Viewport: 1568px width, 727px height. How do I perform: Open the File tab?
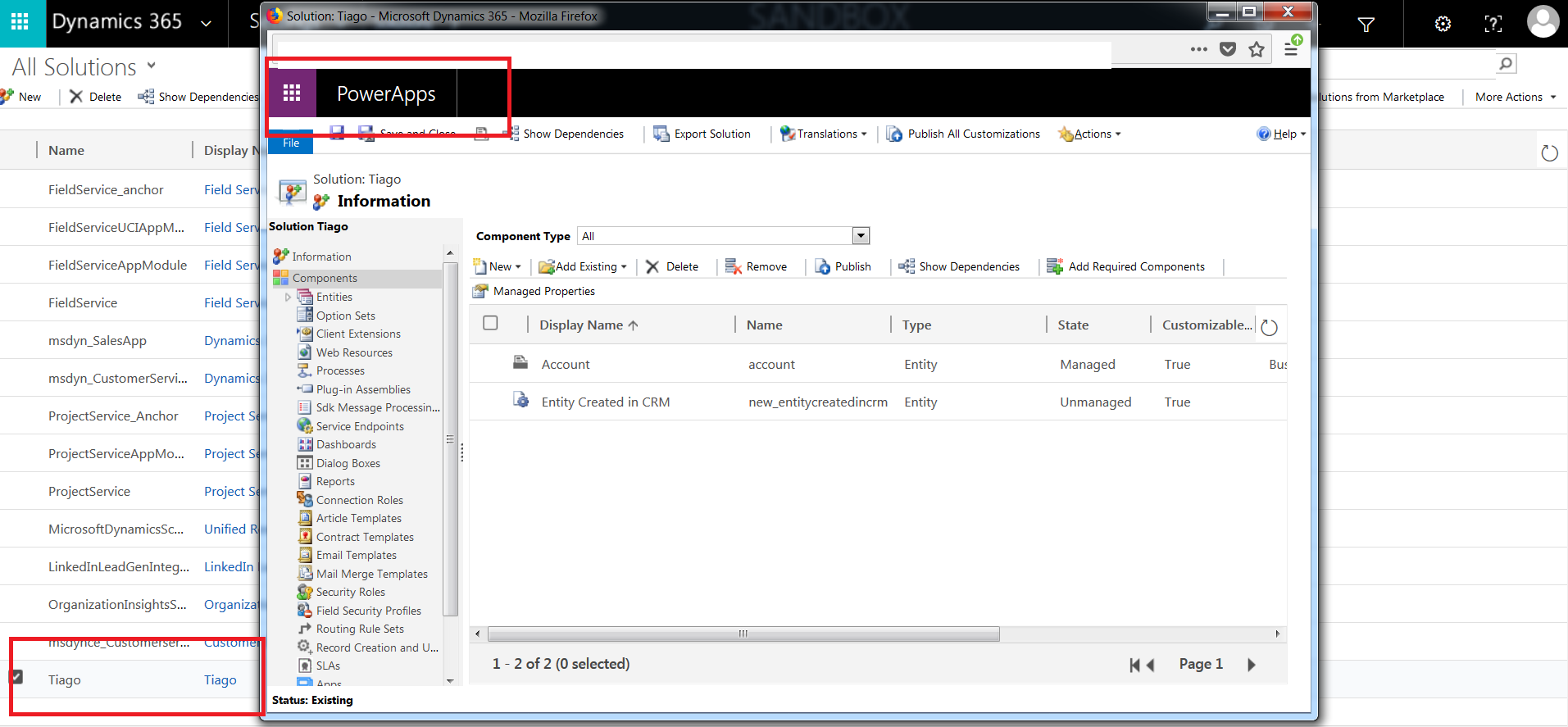(x=291, y=143)
